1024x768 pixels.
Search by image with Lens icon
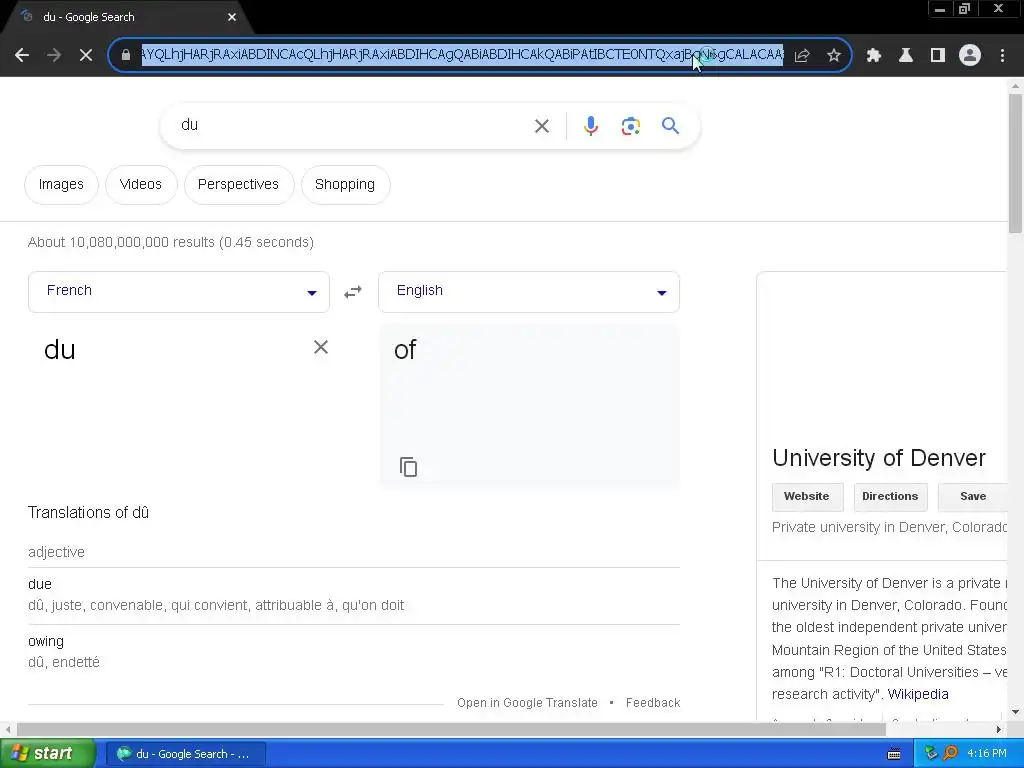pos(630,125)
